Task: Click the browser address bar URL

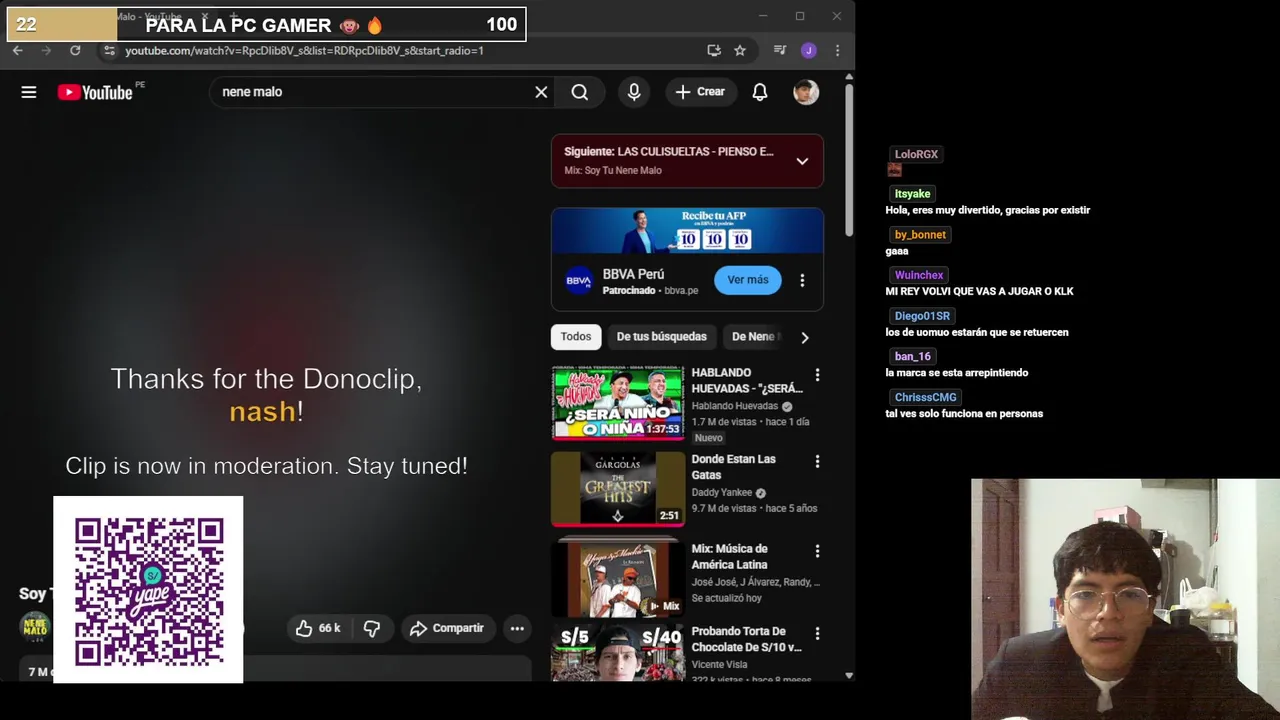Action: tap(304, 50)
